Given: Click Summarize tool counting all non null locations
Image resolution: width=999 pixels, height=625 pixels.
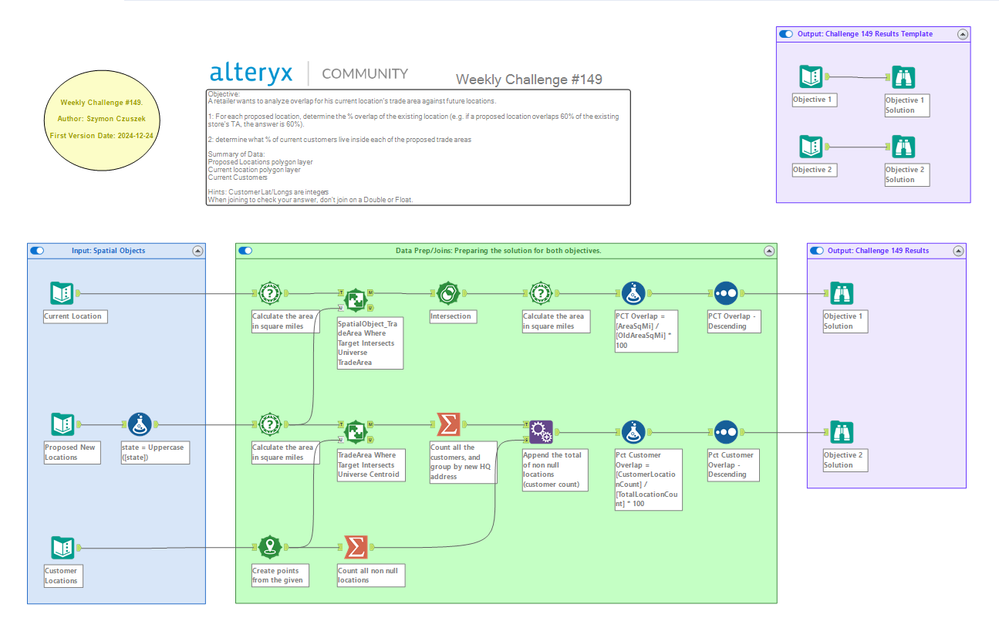Looking at the screenshot, I should (x=356, y=547).
